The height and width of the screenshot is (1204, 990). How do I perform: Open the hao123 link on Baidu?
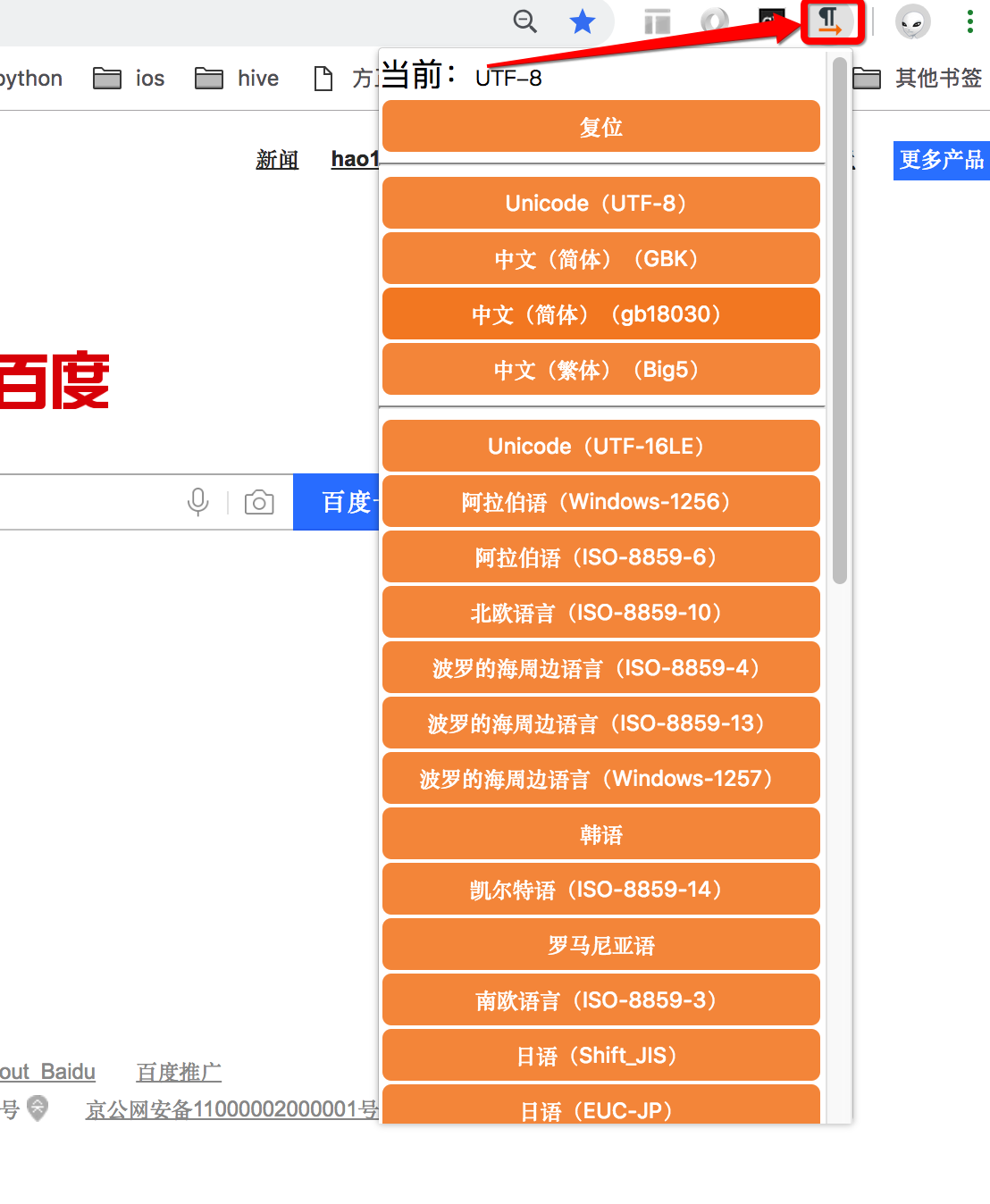click(356, 159)
